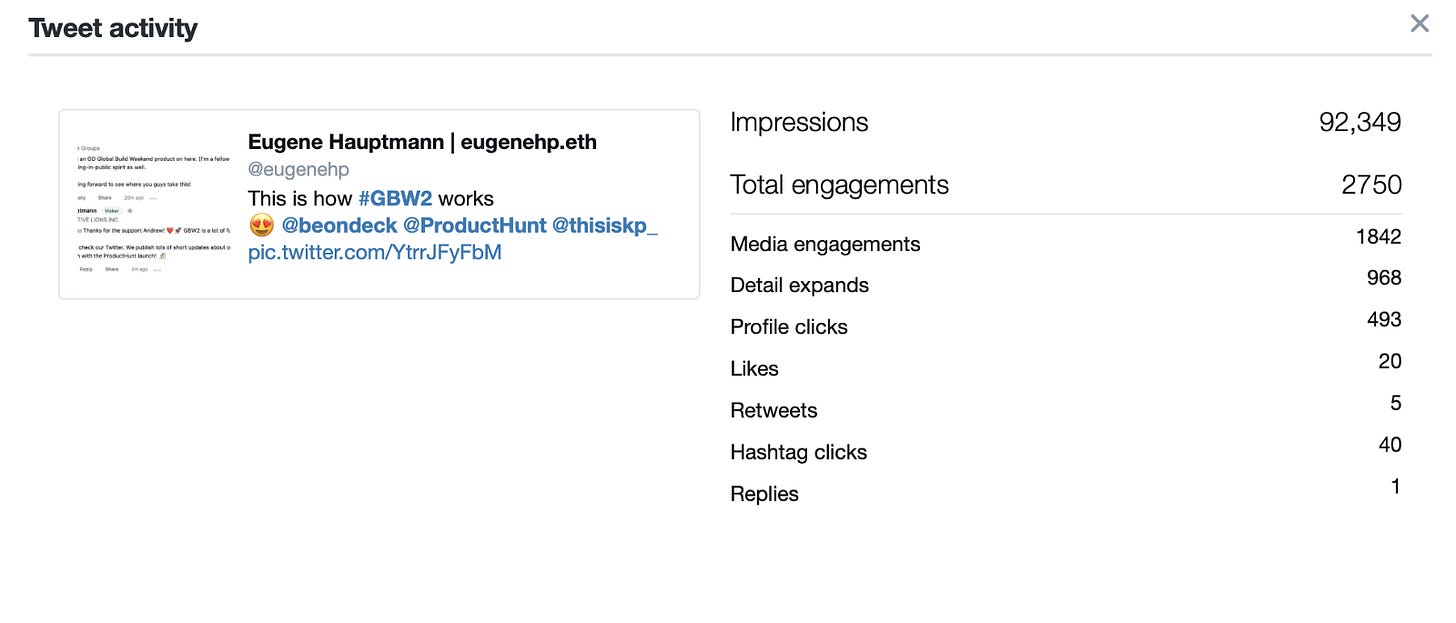Select the Profile clicks metric
1456x623 pixels.
tap(1066, 326)
